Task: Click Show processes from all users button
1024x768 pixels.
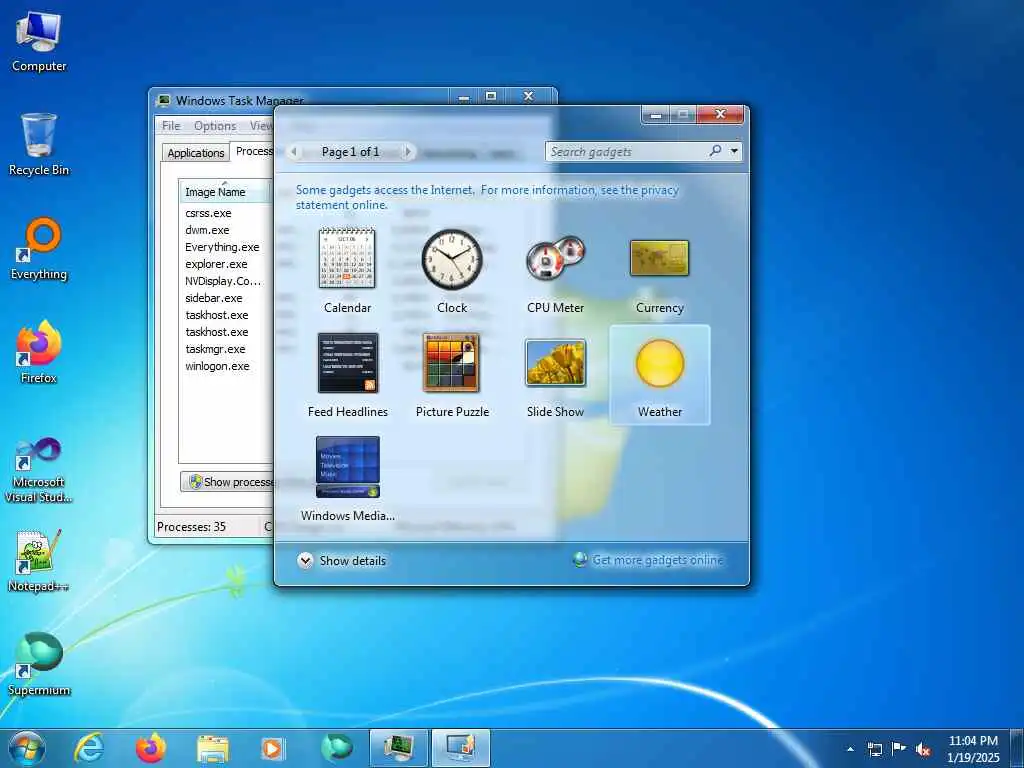Action: click(x=227, y=481)
